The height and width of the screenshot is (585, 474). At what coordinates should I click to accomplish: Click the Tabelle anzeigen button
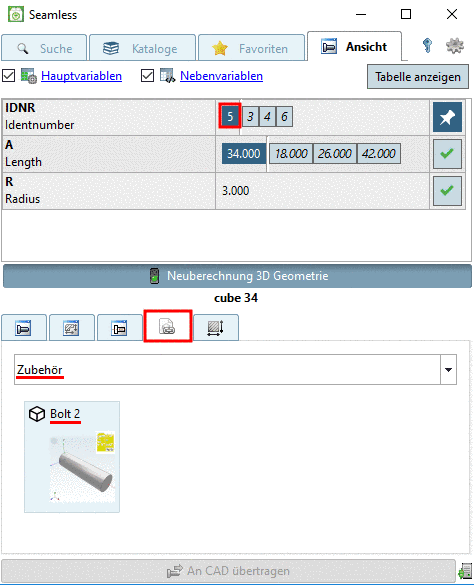click(x=418, y=76)
